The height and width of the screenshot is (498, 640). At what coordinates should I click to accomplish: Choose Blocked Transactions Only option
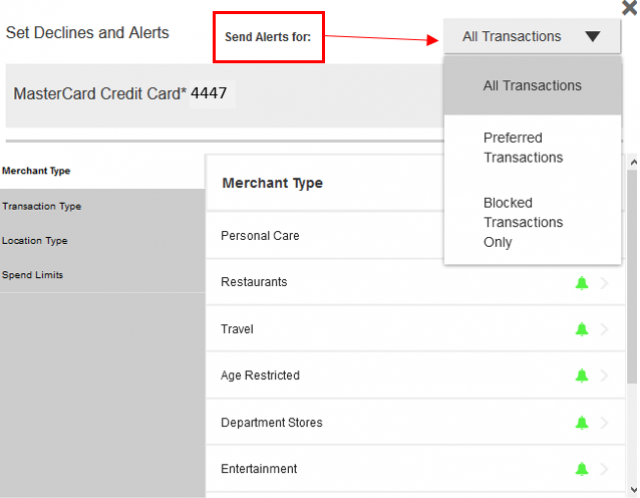point(532,222)
